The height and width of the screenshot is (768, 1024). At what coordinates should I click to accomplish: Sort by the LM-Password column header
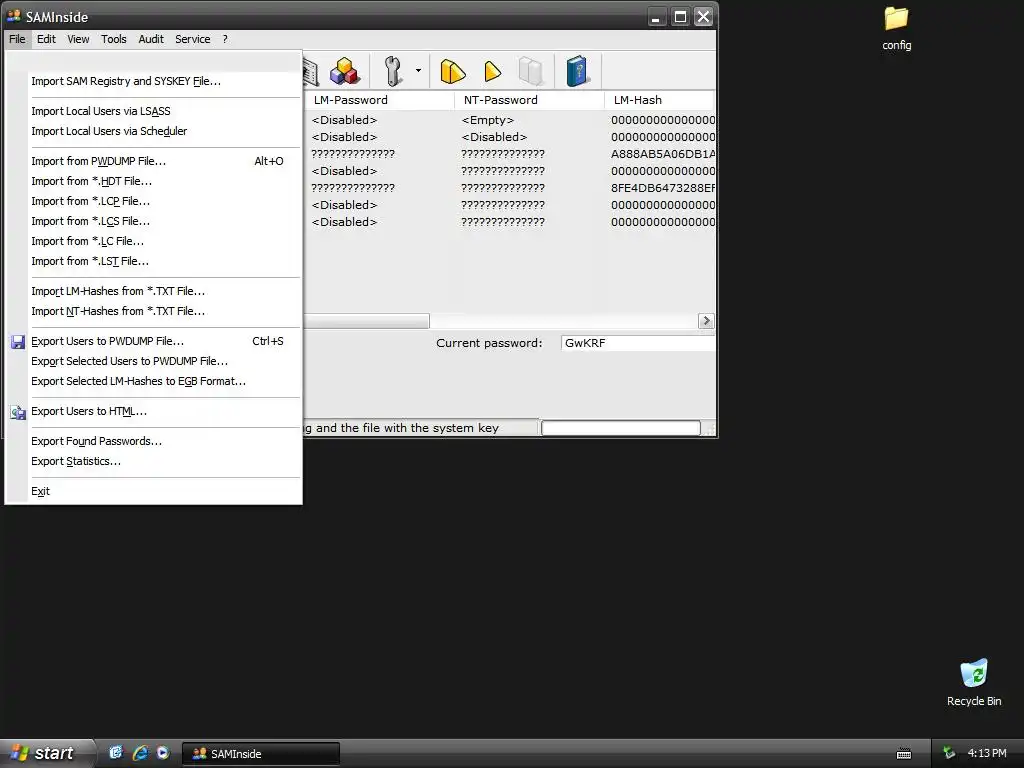coord(379,100)
